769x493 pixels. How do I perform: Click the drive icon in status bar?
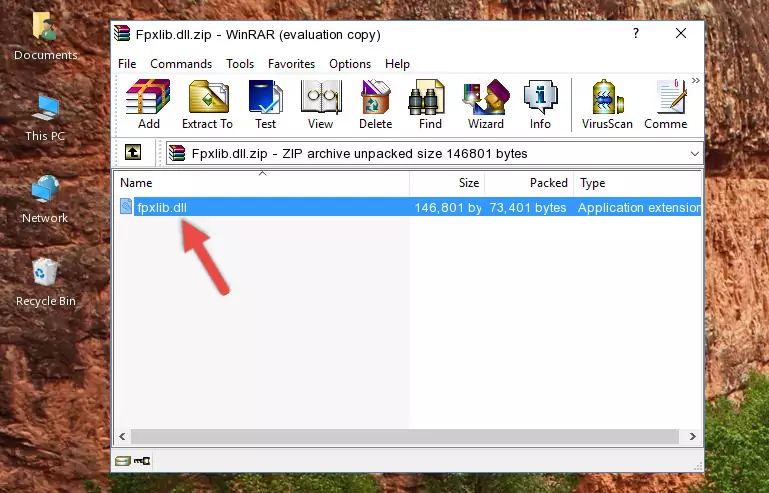(x=123, y=461)
